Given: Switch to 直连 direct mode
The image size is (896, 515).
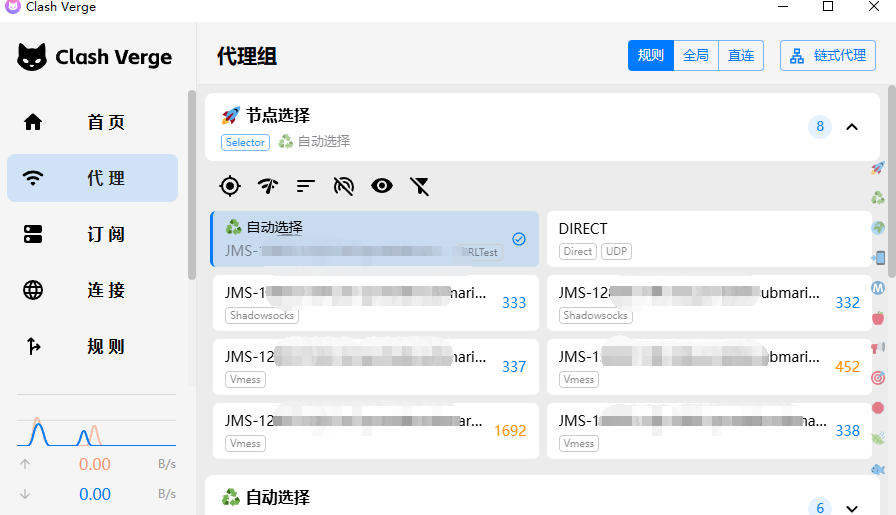Looking at the screenshot, I should click(741, 55).
